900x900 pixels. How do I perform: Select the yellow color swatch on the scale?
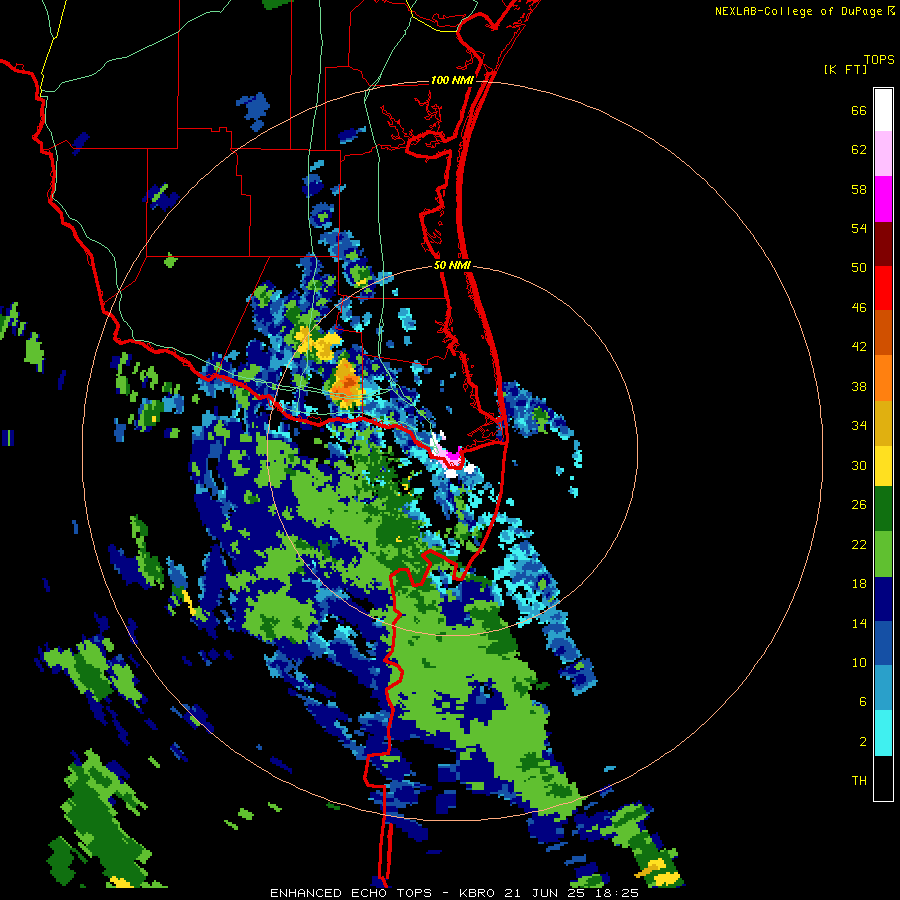pyautogui.click(x=883, y=465)
